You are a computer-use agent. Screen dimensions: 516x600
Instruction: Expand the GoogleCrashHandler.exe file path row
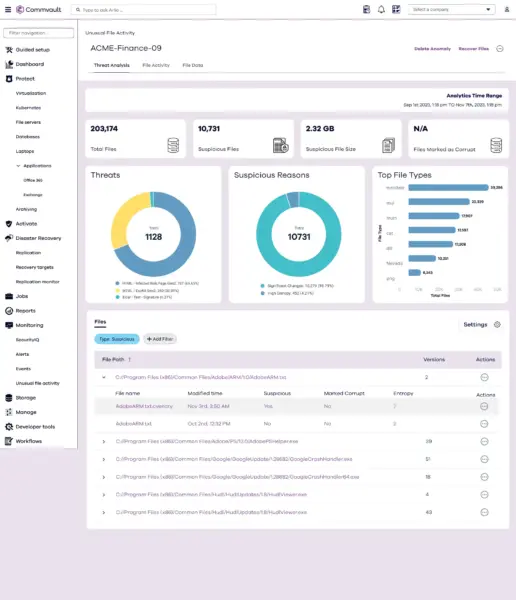pyautogui.click(x=104, y=459)
